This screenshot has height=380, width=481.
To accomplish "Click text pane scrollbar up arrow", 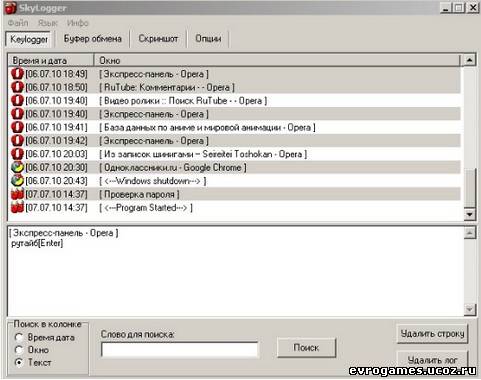I will (x=469, y=233).
